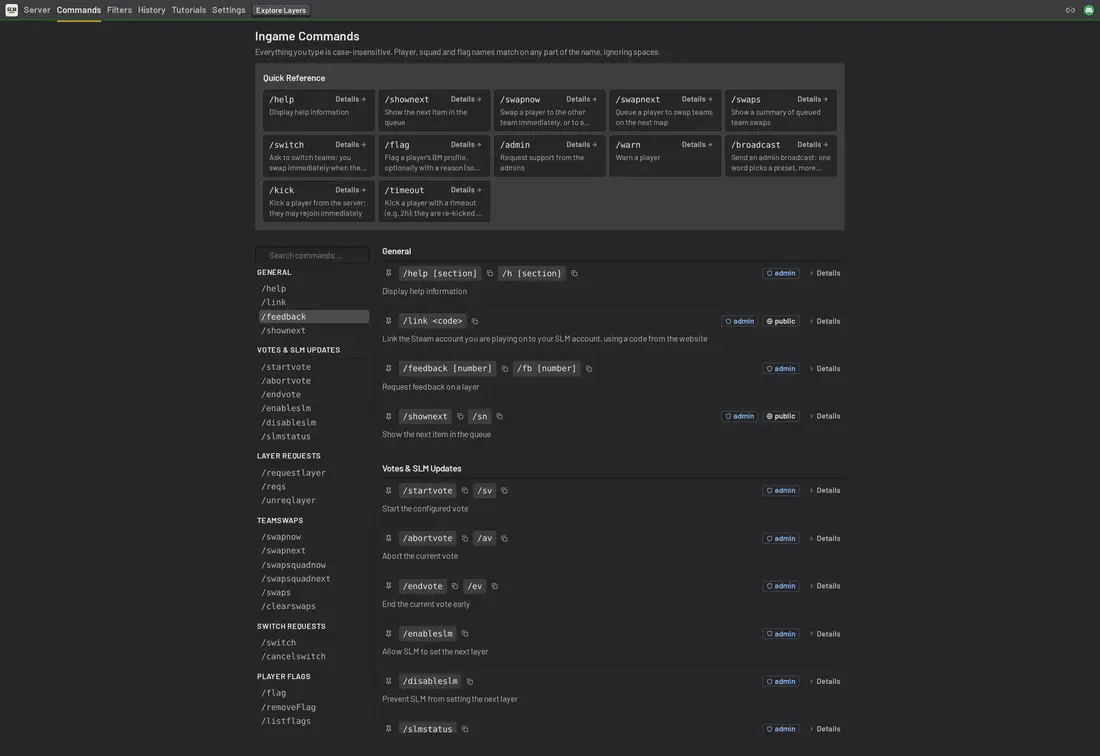Screen dimensions: 1100x756
Task: Open the Server tab
Action: pos(36,10)
